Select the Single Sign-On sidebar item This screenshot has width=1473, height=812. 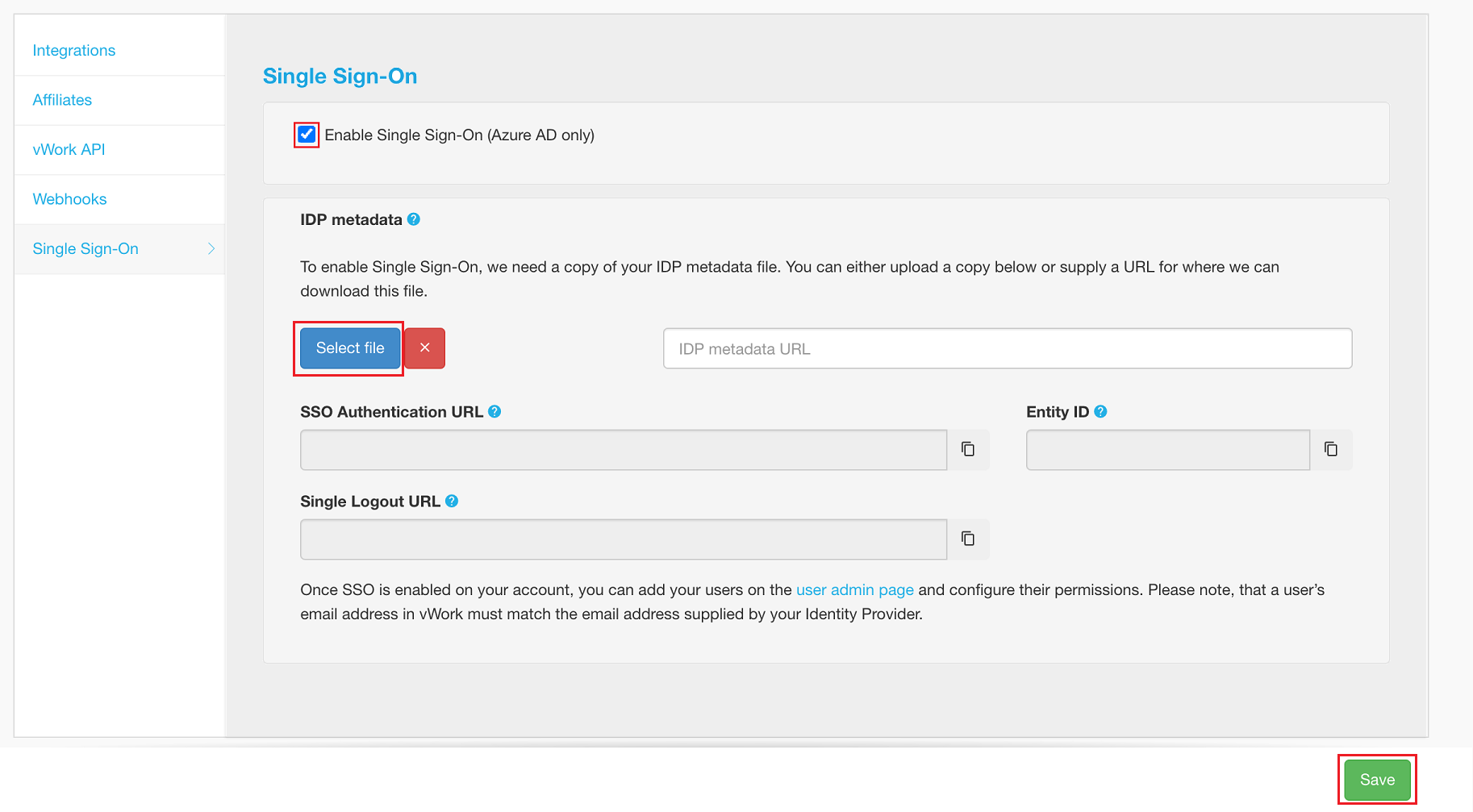(86, 248)
